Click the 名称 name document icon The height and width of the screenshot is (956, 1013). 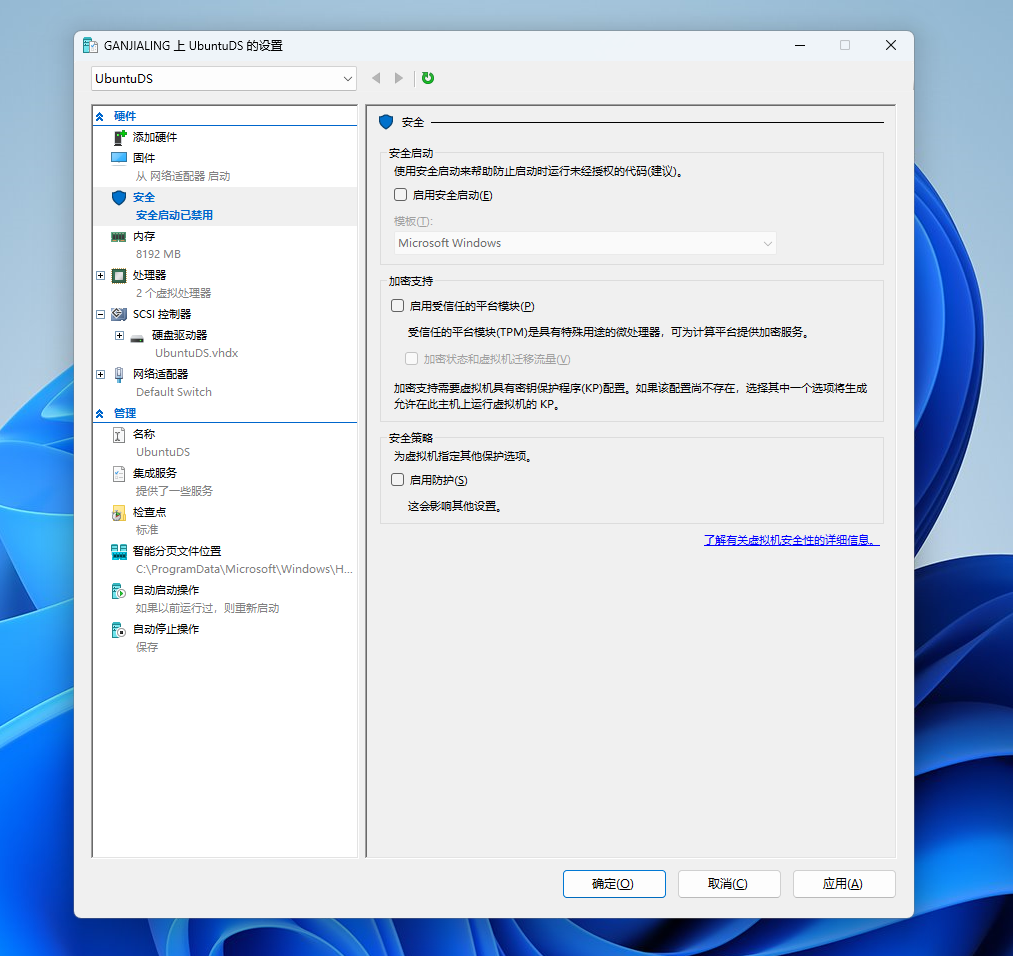(119, 435)
